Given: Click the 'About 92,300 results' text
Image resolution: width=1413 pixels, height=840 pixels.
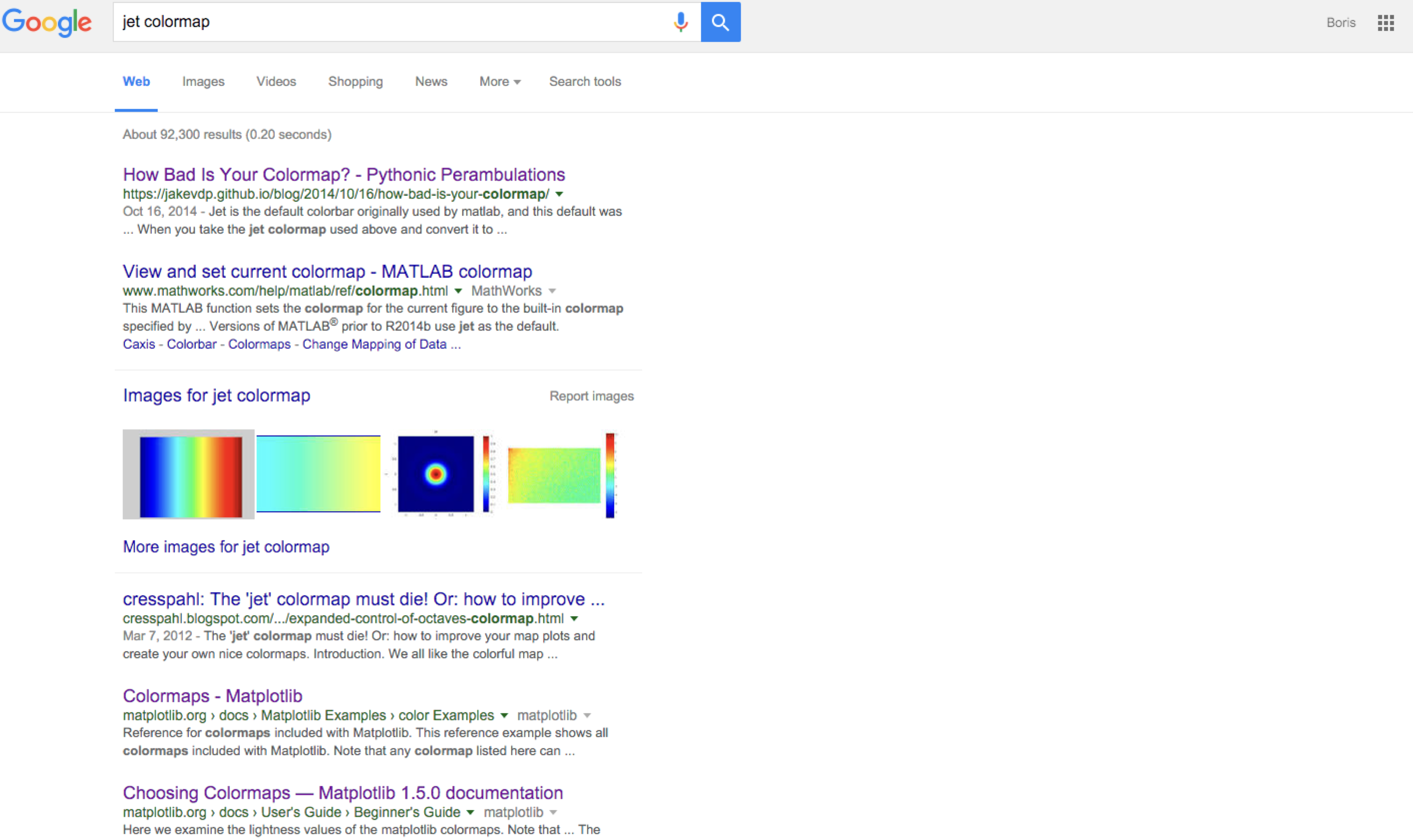Looking at the screenshot, I should coord(227,135).
